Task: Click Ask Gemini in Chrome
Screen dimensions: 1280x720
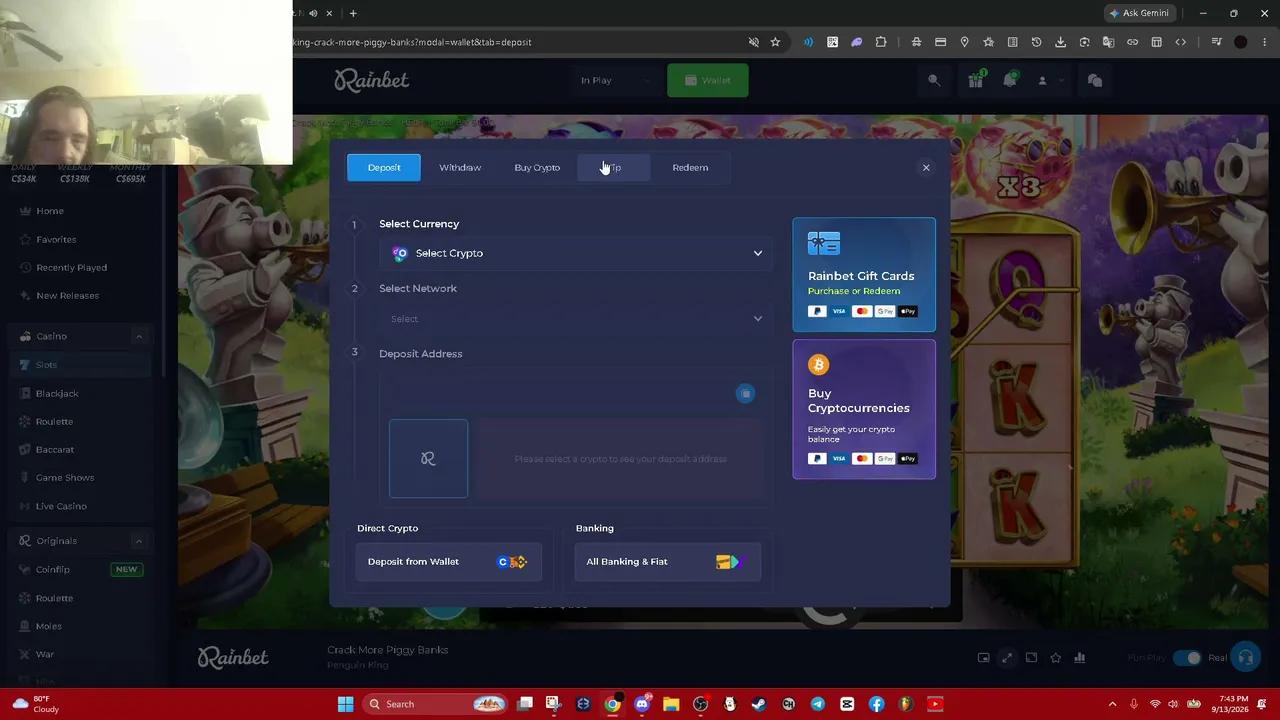Action: (x=1140, y=13)
